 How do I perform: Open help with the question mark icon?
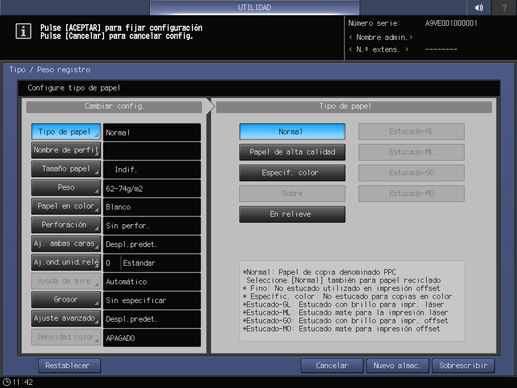504,7
